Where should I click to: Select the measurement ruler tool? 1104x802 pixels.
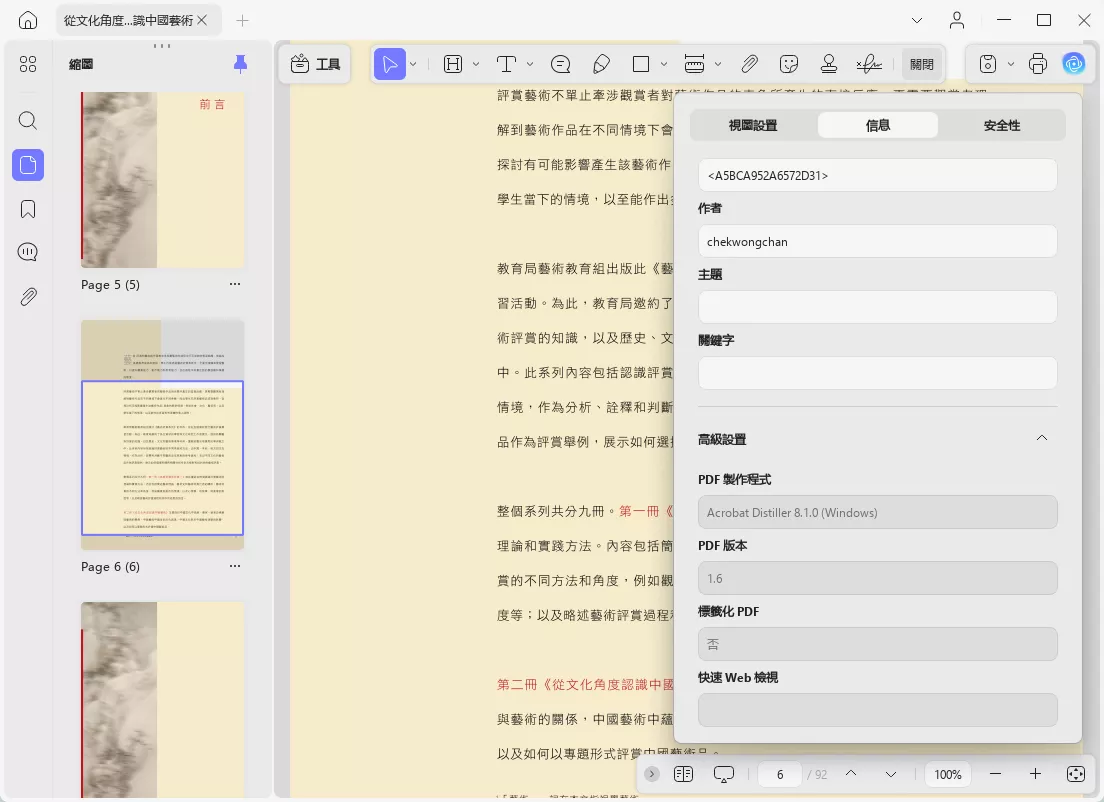[694, 64]
